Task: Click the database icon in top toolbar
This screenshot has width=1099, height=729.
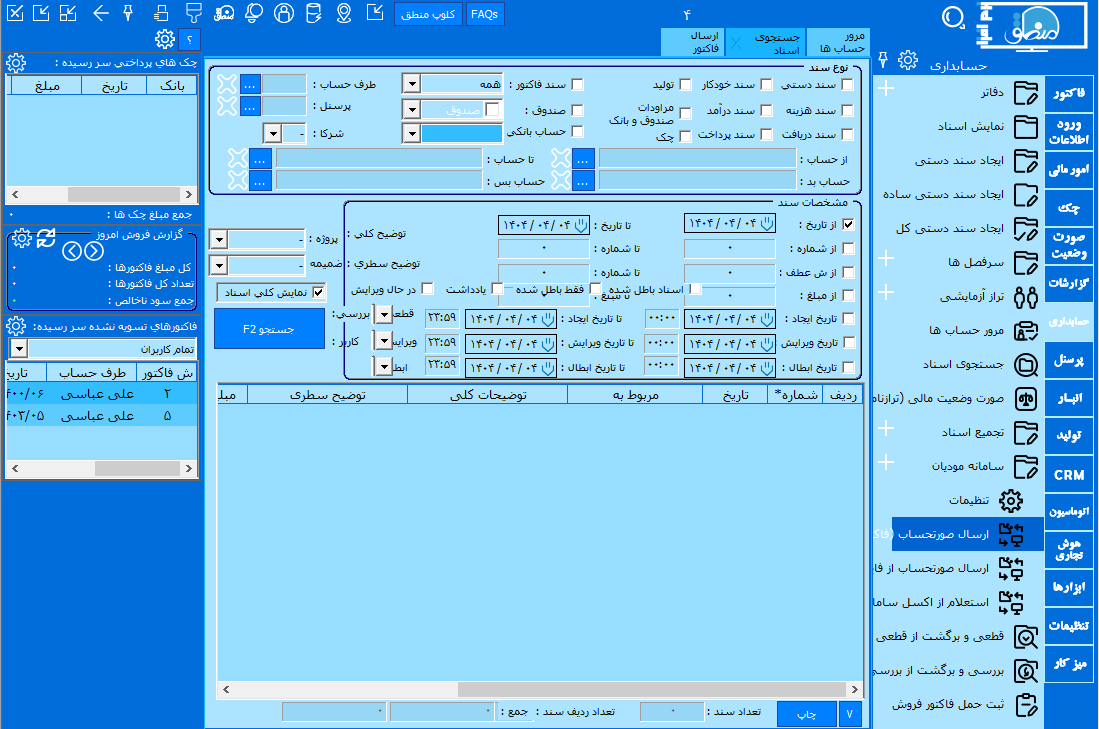Action: coord(313,13)
